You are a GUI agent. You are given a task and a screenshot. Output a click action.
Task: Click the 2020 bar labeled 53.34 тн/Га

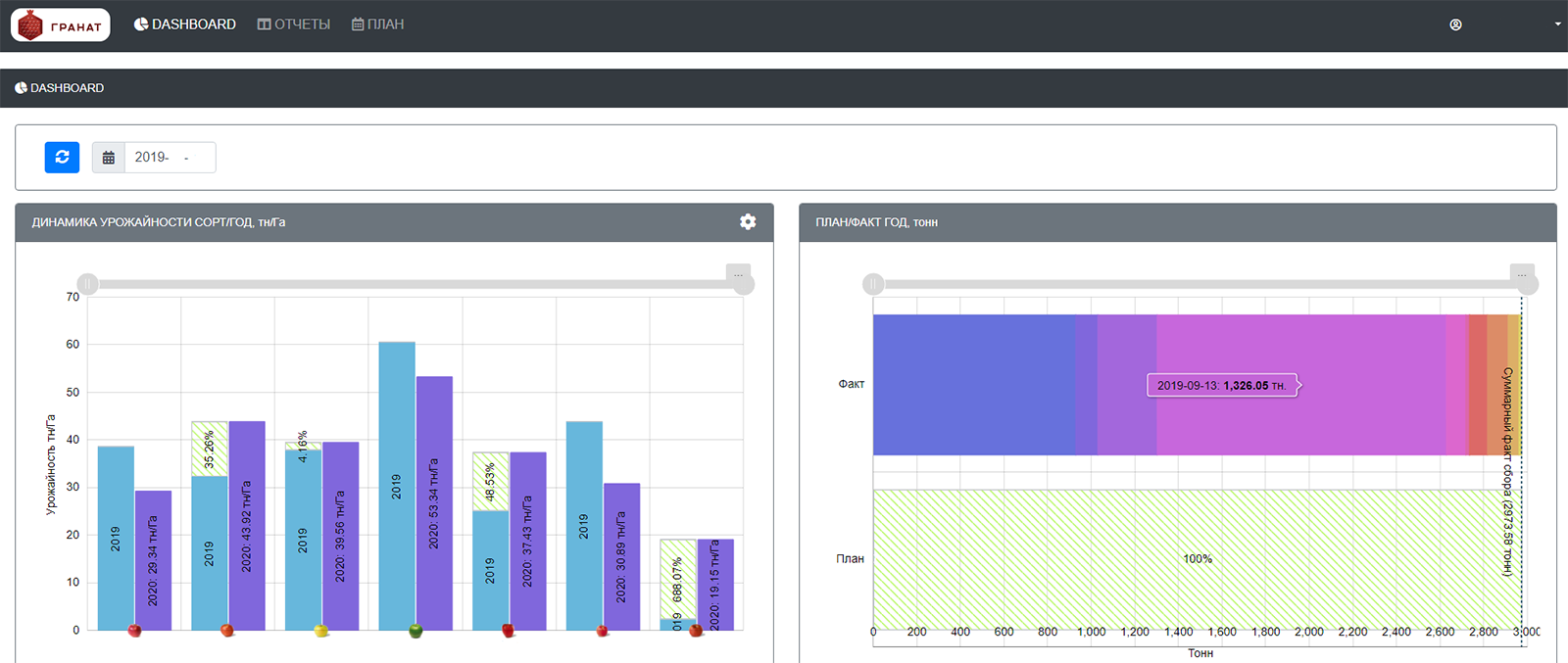434,502
